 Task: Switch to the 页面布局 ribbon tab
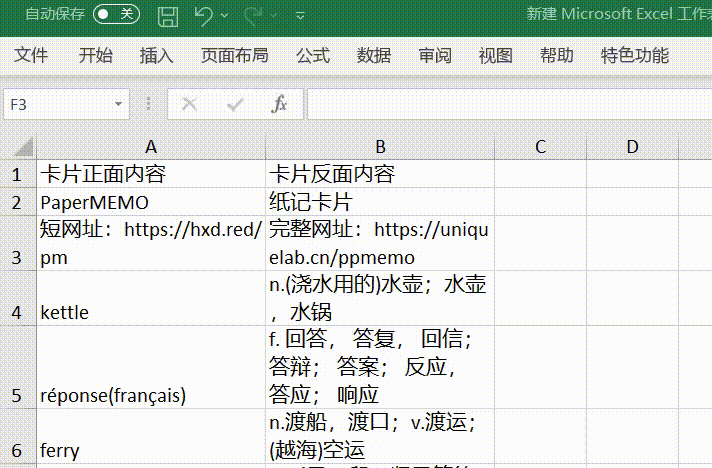pyautogui.click(x=235, y=55)
